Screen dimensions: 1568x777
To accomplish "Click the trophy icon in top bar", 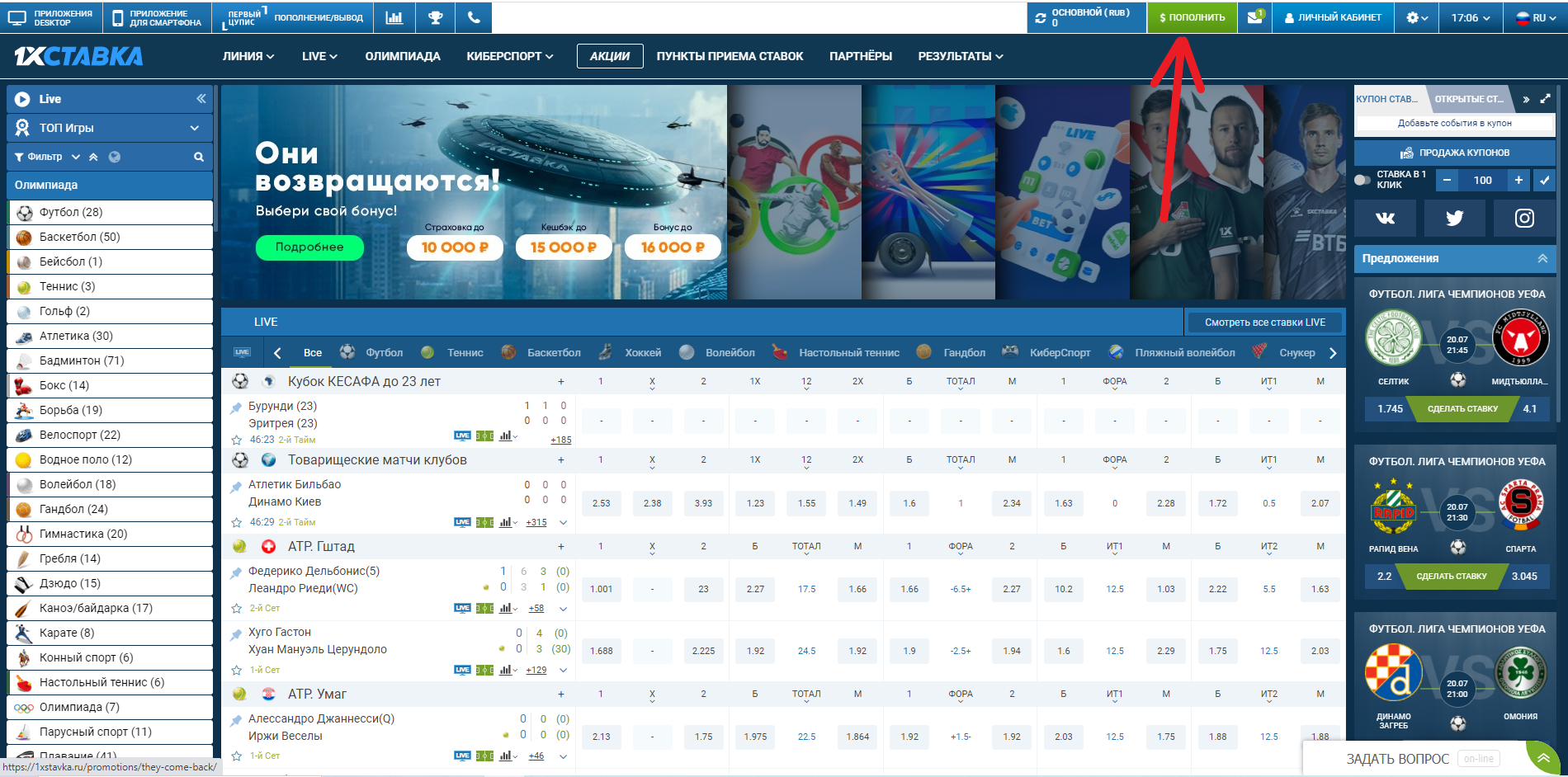I will (x=435, y=17).
